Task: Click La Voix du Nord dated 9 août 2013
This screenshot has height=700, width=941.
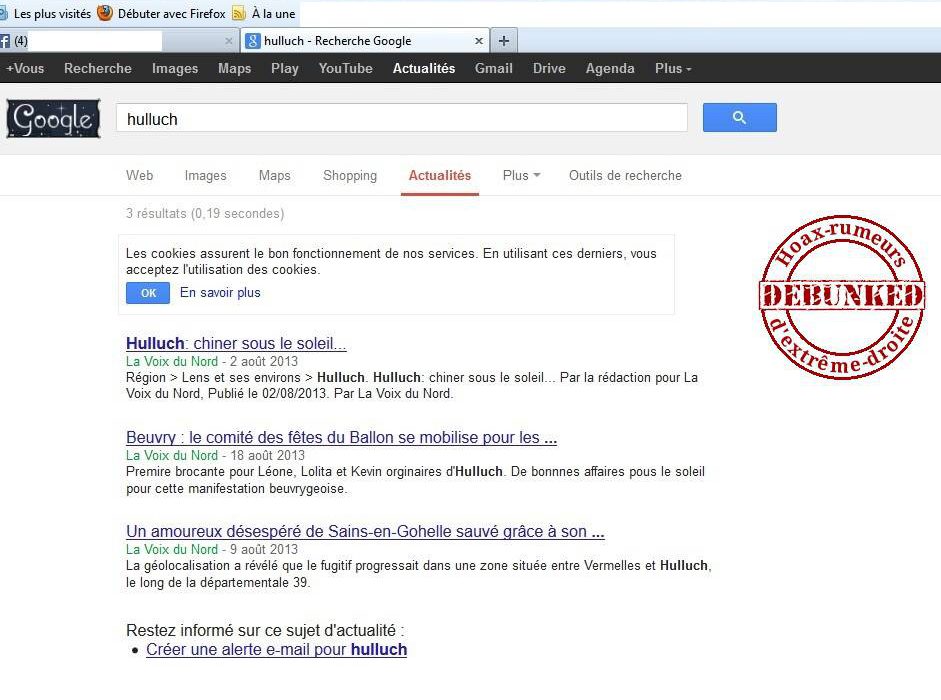Action: coord(172,549)
